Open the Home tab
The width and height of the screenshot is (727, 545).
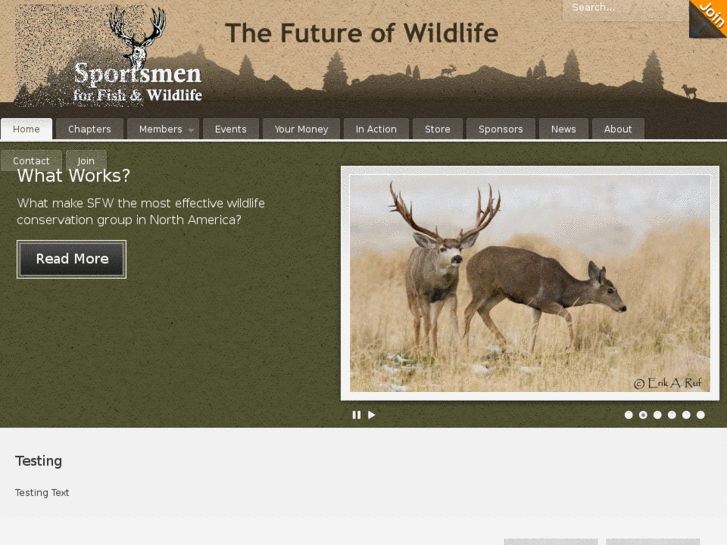[26, 129]
